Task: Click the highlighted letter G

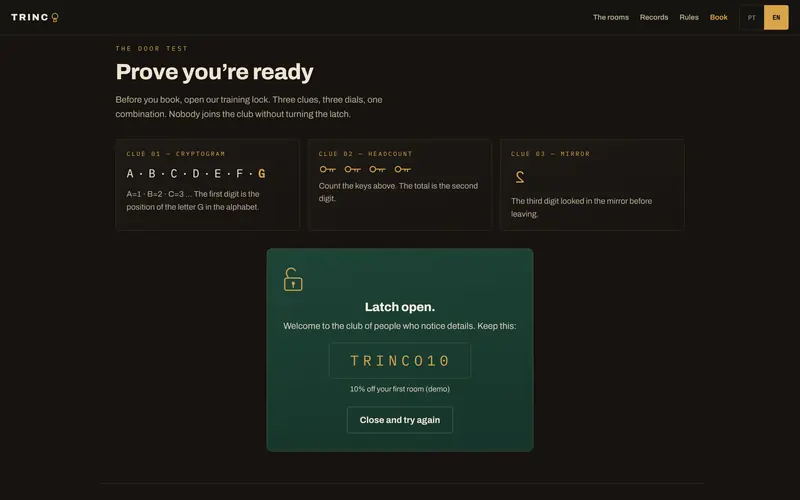Action: [262, 173]
